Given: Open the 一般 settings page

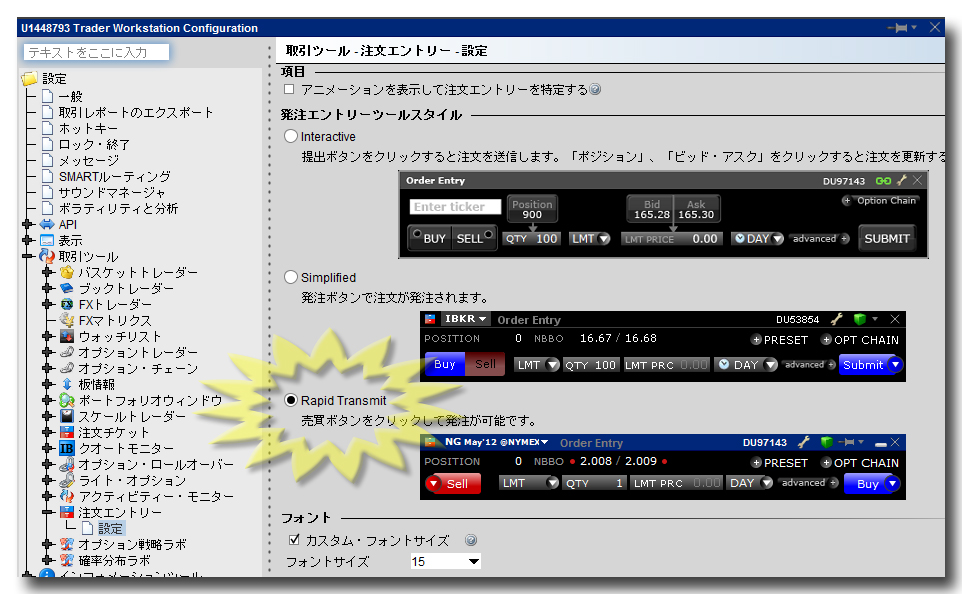Looking at the screenshot, I should pyautogui.click(x=71, y=96).
